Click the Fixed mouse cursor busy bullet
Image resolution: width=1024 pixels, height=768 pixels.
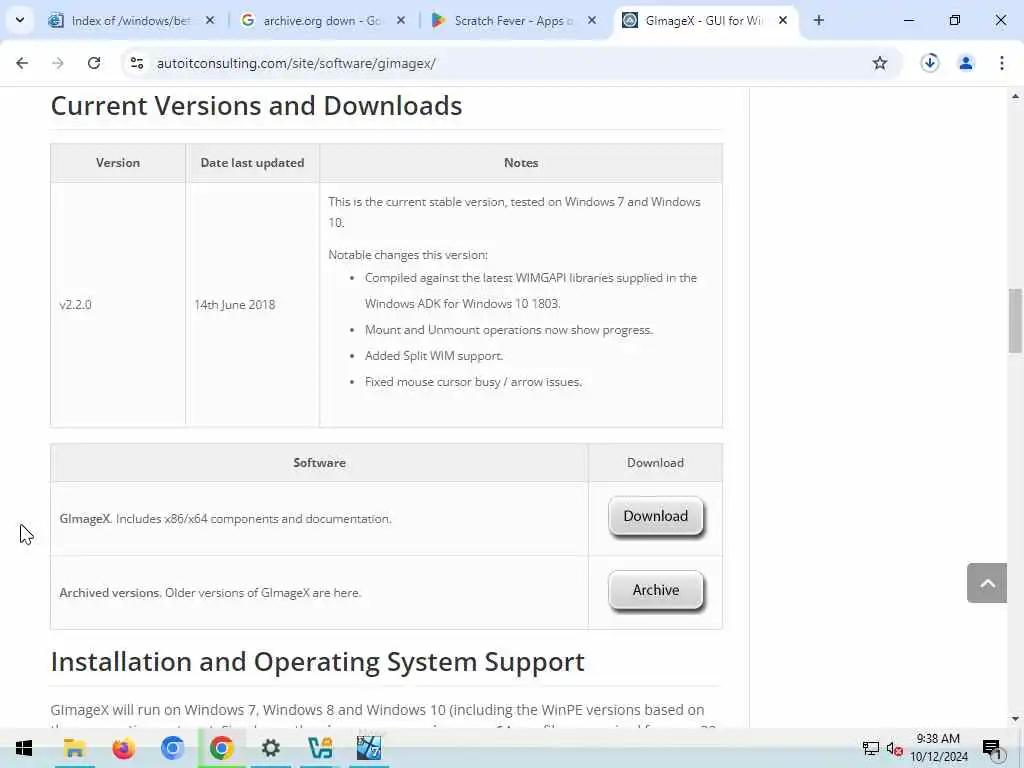tap(473, 382)
